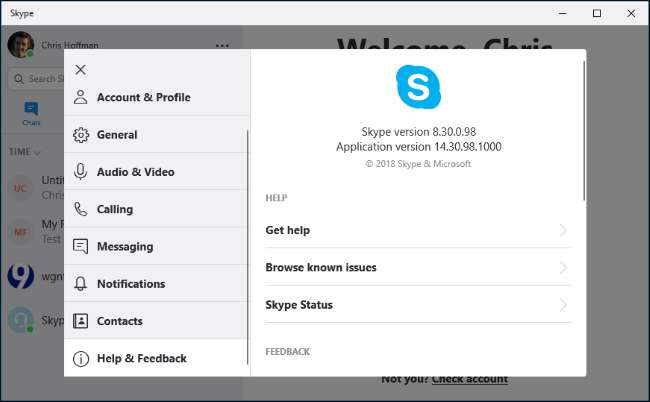
Task: Click the 2018 Skype & Microsoft copyright text
Action: point(418,164)
